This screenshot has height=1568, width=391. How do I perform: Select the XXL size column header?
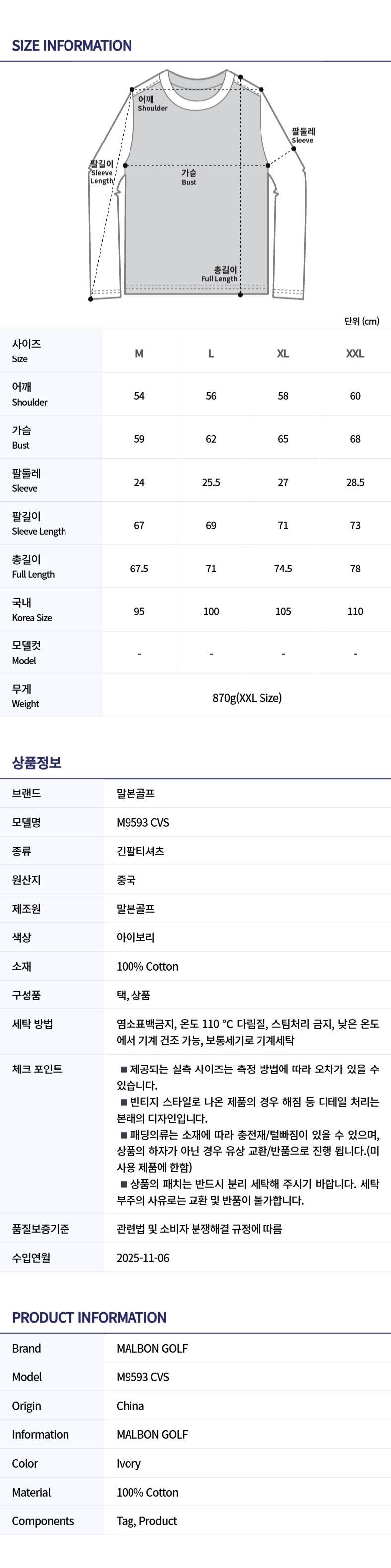point(355,354)
